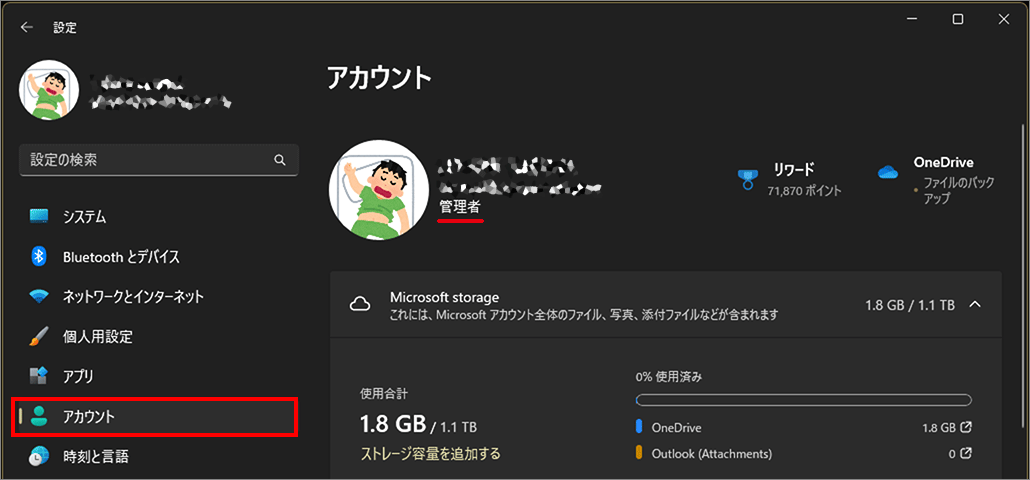Image resolution: width=1030 pixels, height=480 pixels.
Task: Click the 個人用設定 paintbrush icon
Action: click(x=39, y=337)
